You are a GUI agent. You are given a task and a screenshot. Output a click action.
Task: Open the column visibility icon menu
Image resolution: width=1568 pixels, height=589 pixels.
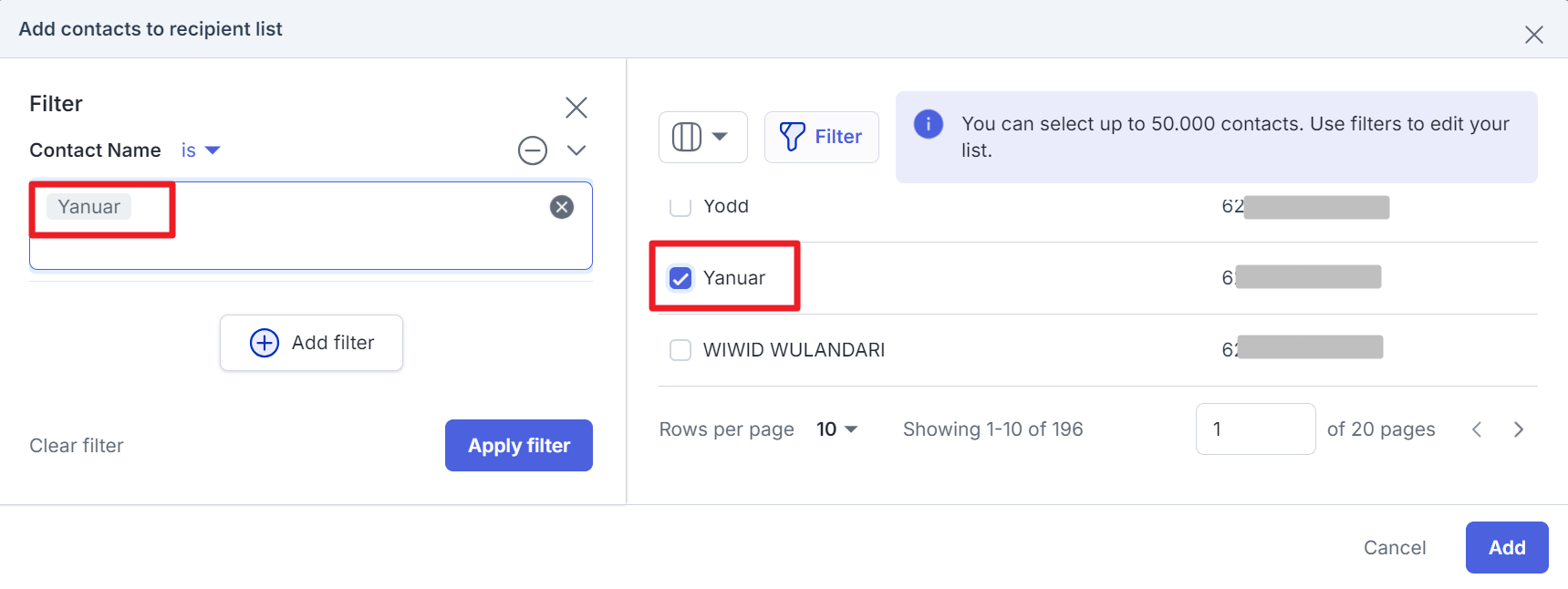point(702,137)
